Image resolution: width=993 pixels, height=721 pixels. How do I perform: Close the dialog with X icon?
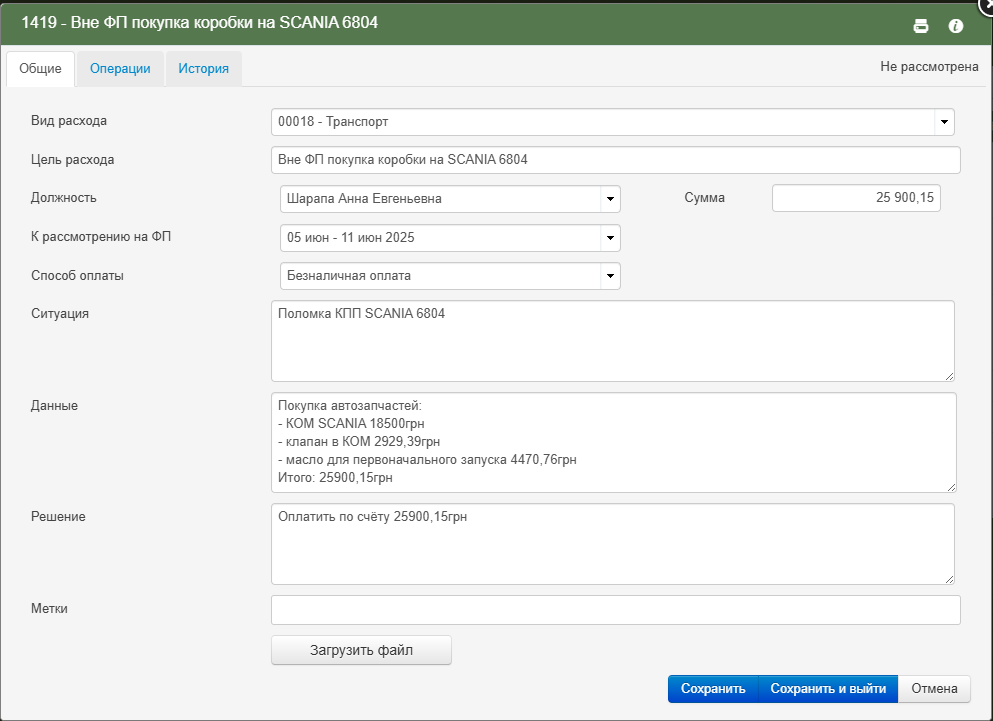coord(987,3)
